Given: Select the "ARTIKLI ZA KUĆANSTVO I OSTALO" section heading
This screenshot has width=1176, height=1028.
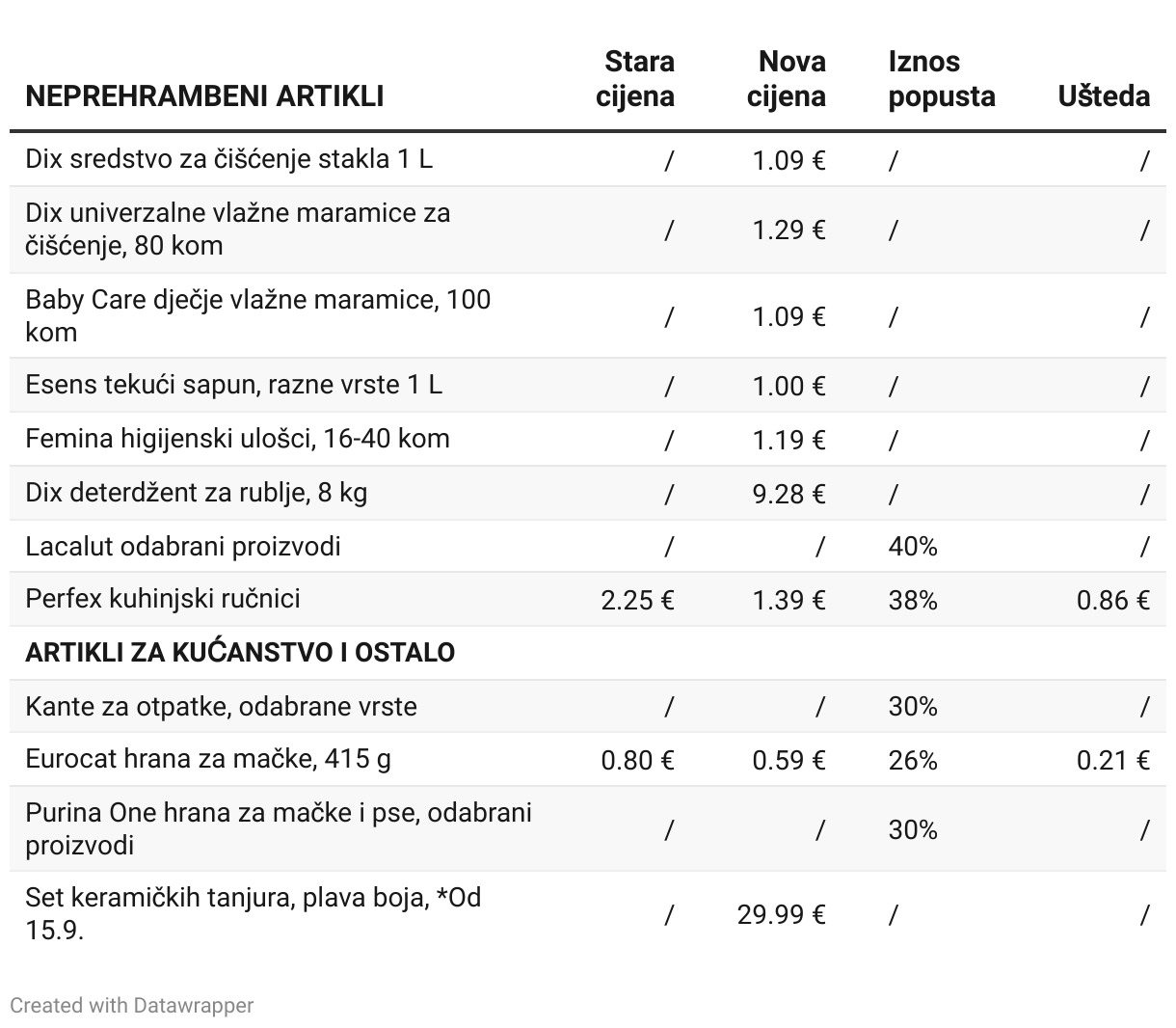Looking at the screenshot, I should tap(240, 653).
